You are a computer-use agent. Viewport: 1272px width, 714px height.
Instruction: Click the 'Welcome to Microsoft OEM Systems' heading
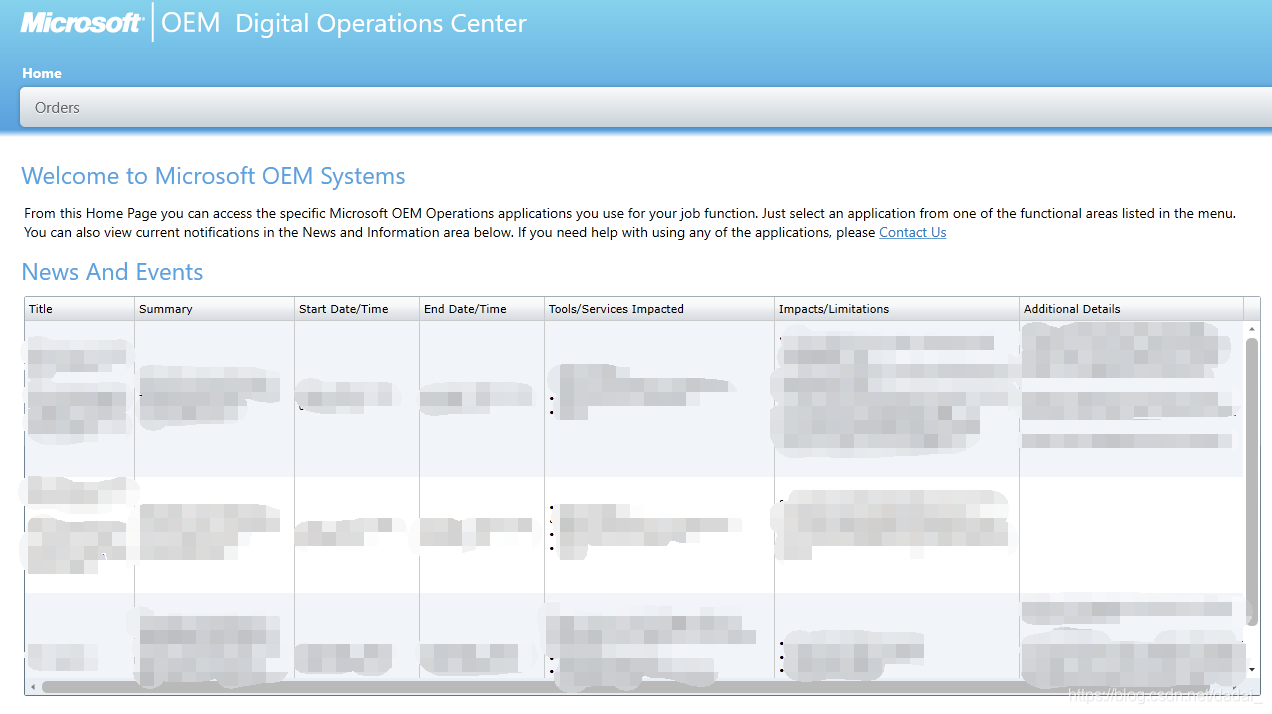(213, 176)
